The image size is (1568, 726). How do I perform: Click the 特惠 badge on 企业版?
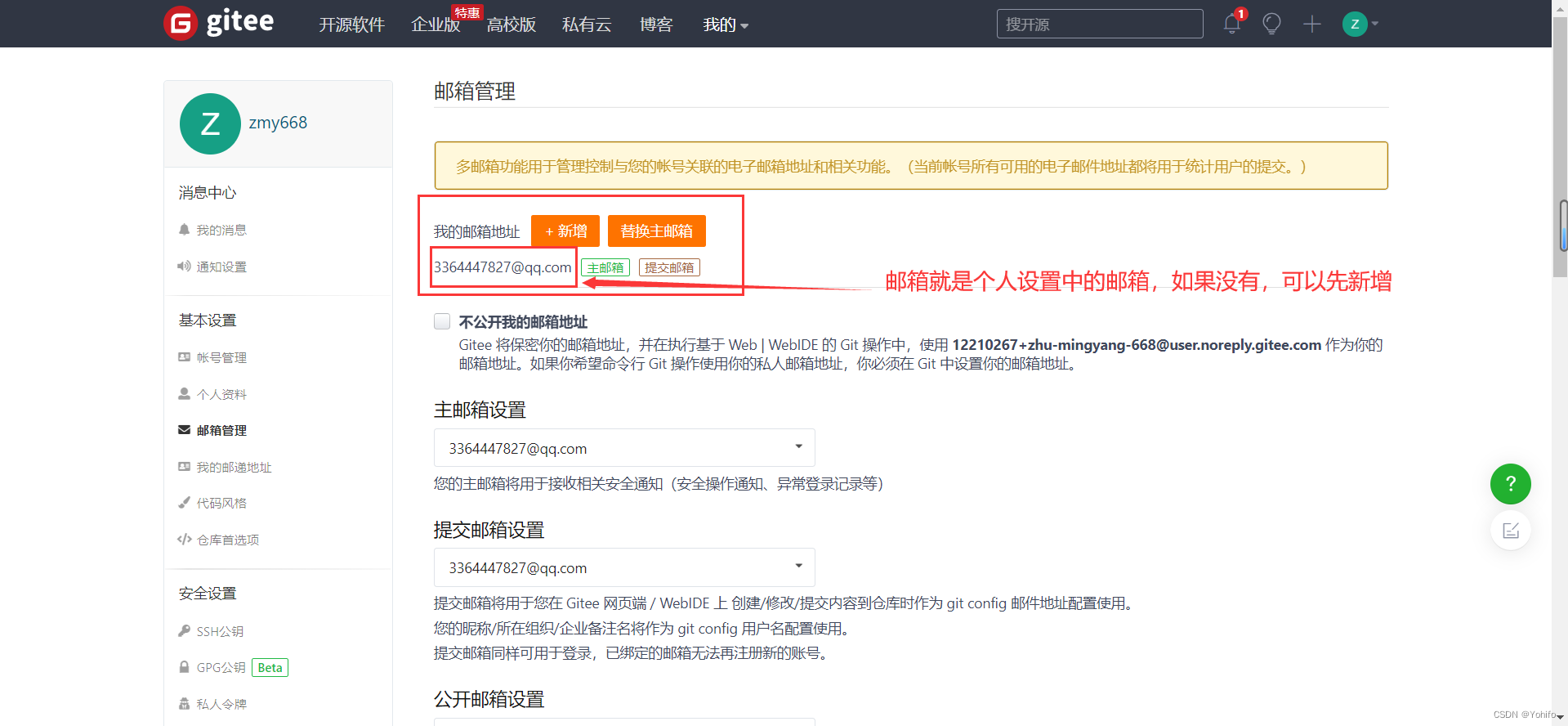coord(467,13)
